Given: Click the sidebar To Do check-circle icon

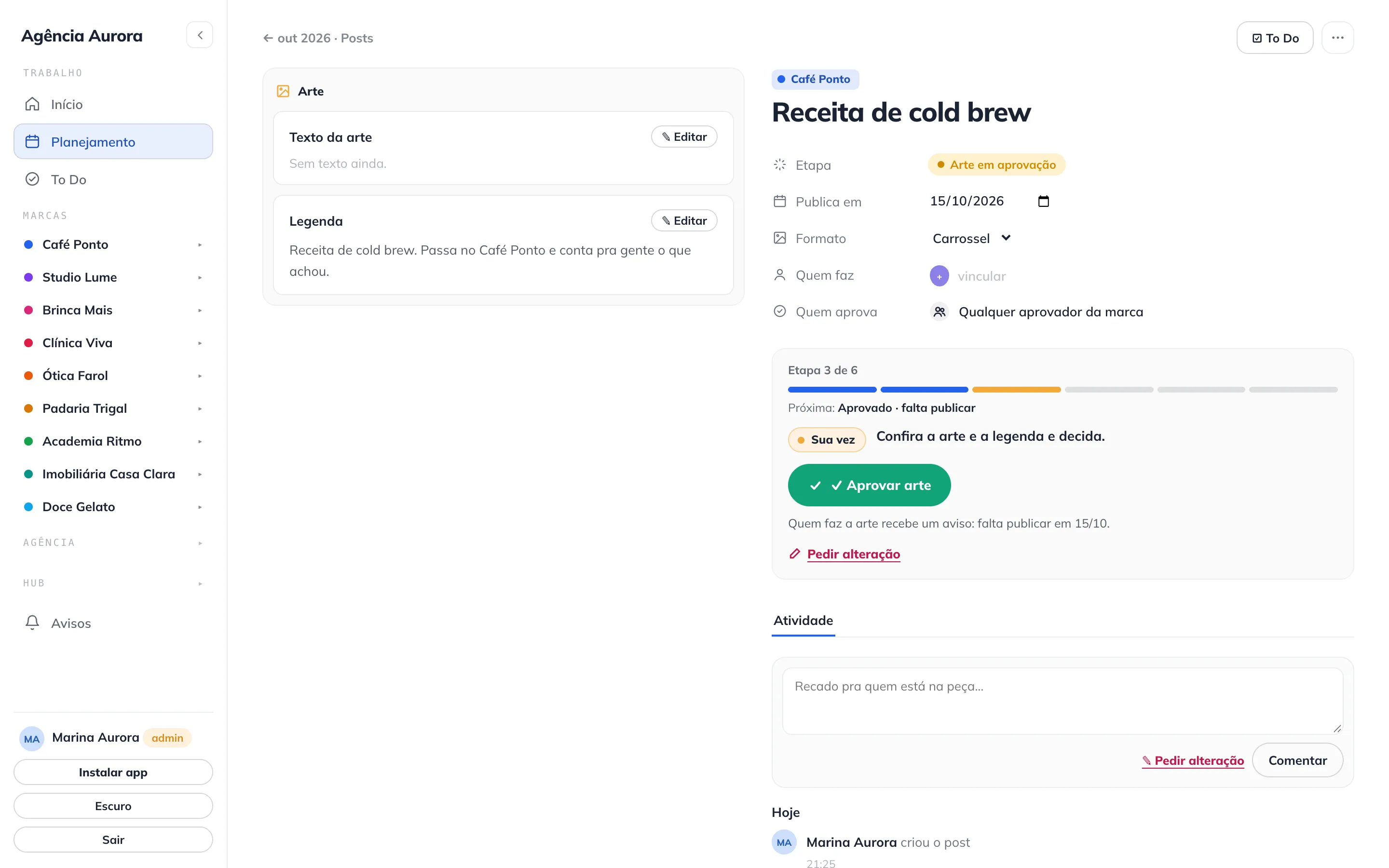Looking at the screenshot, I should point(32,179).
